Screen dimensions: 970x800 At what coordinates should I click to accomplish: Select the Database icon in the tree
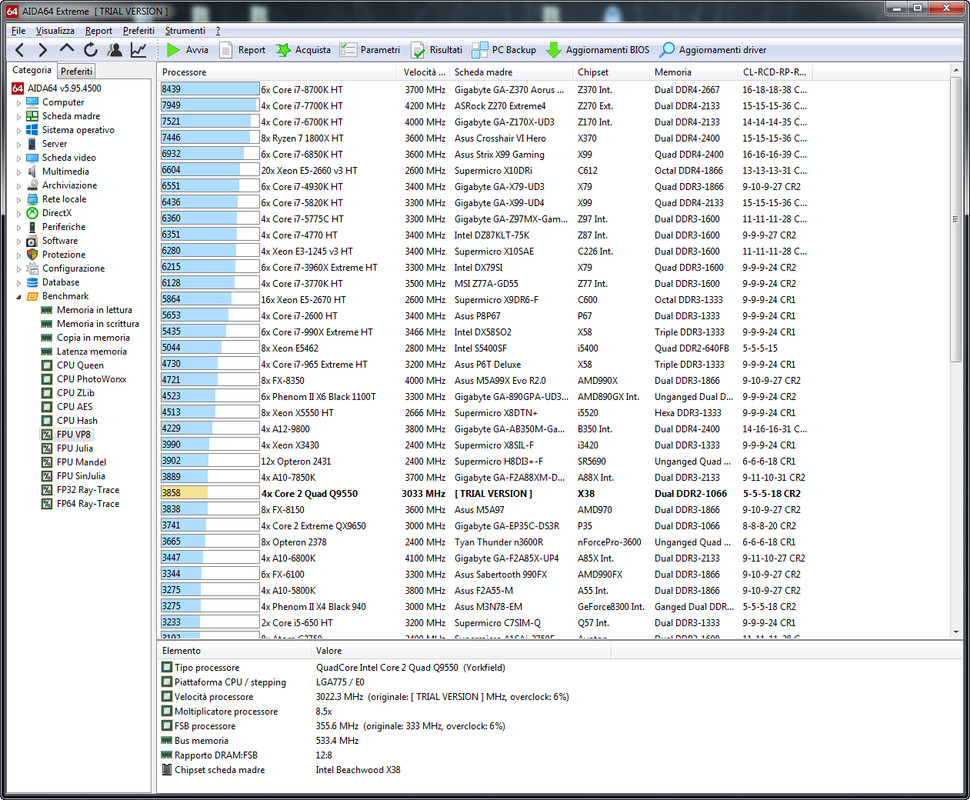(x=32, y=282)
